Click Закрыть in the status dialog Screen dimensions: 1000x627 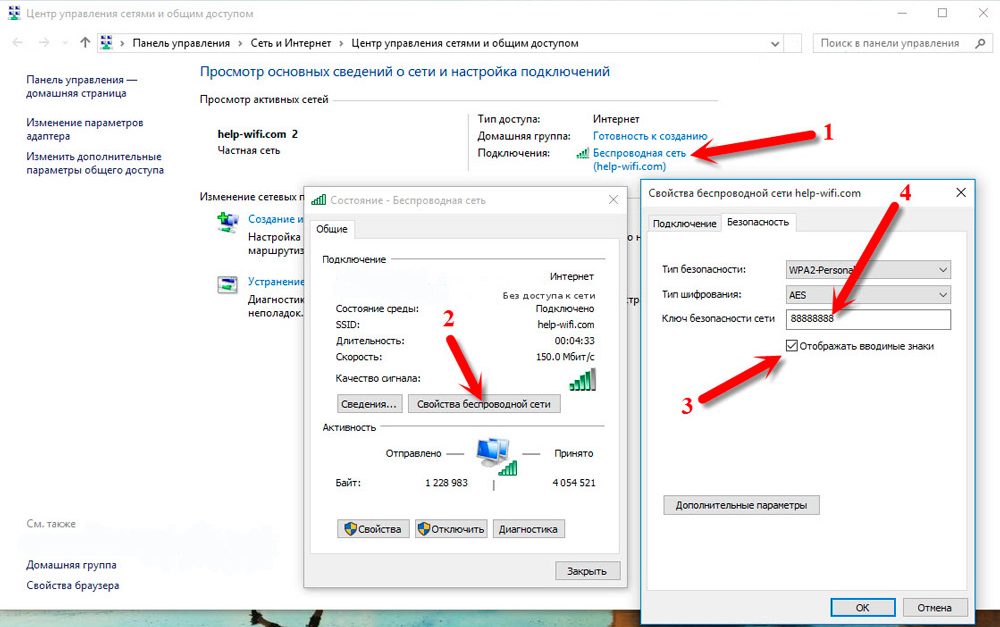coord(587,571)
